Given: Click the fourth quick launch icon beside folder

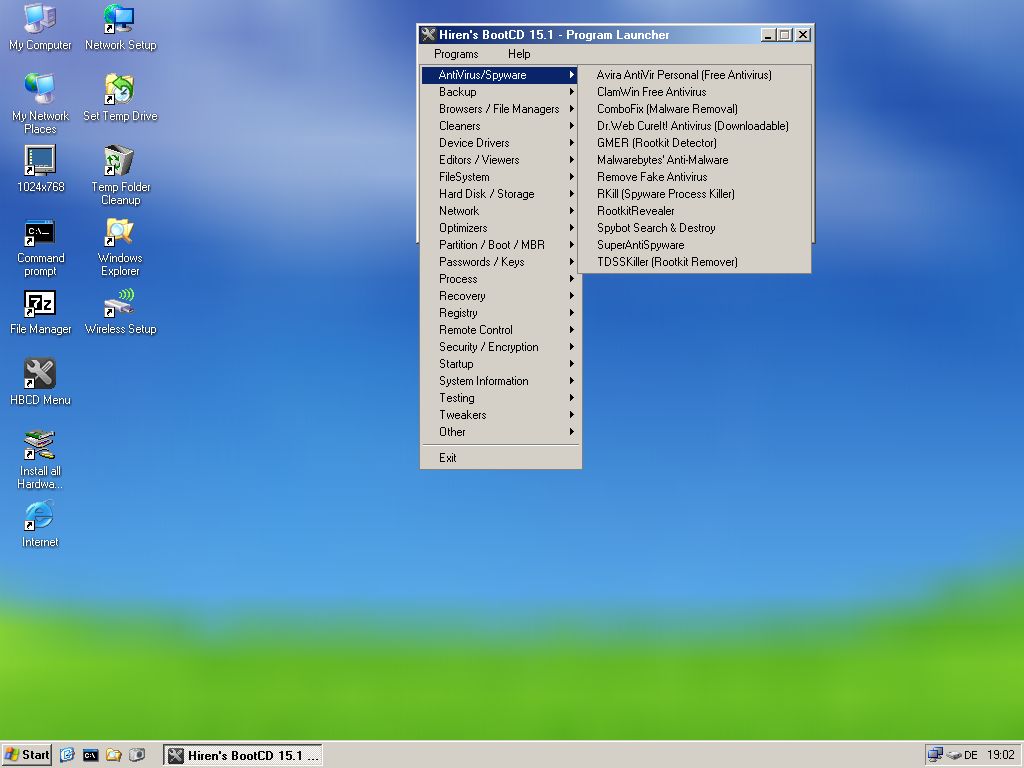Looking at the screenshot, I should coord(136,755).
